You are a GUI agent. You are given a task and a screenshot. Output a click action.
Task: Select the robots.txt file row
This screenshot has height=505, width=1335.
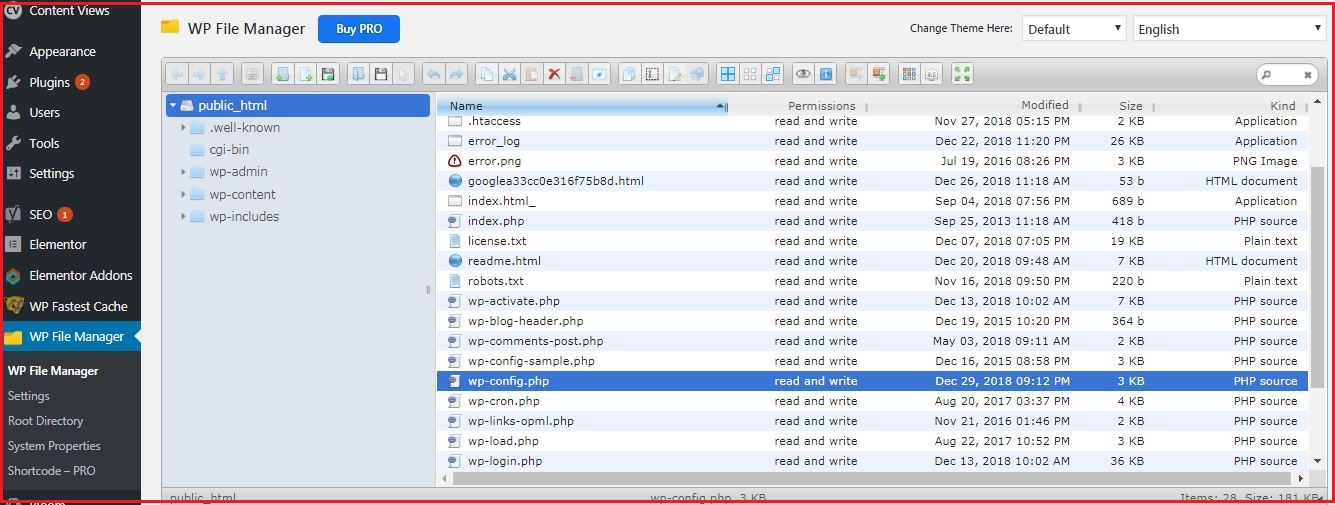[x=873, y=281]
